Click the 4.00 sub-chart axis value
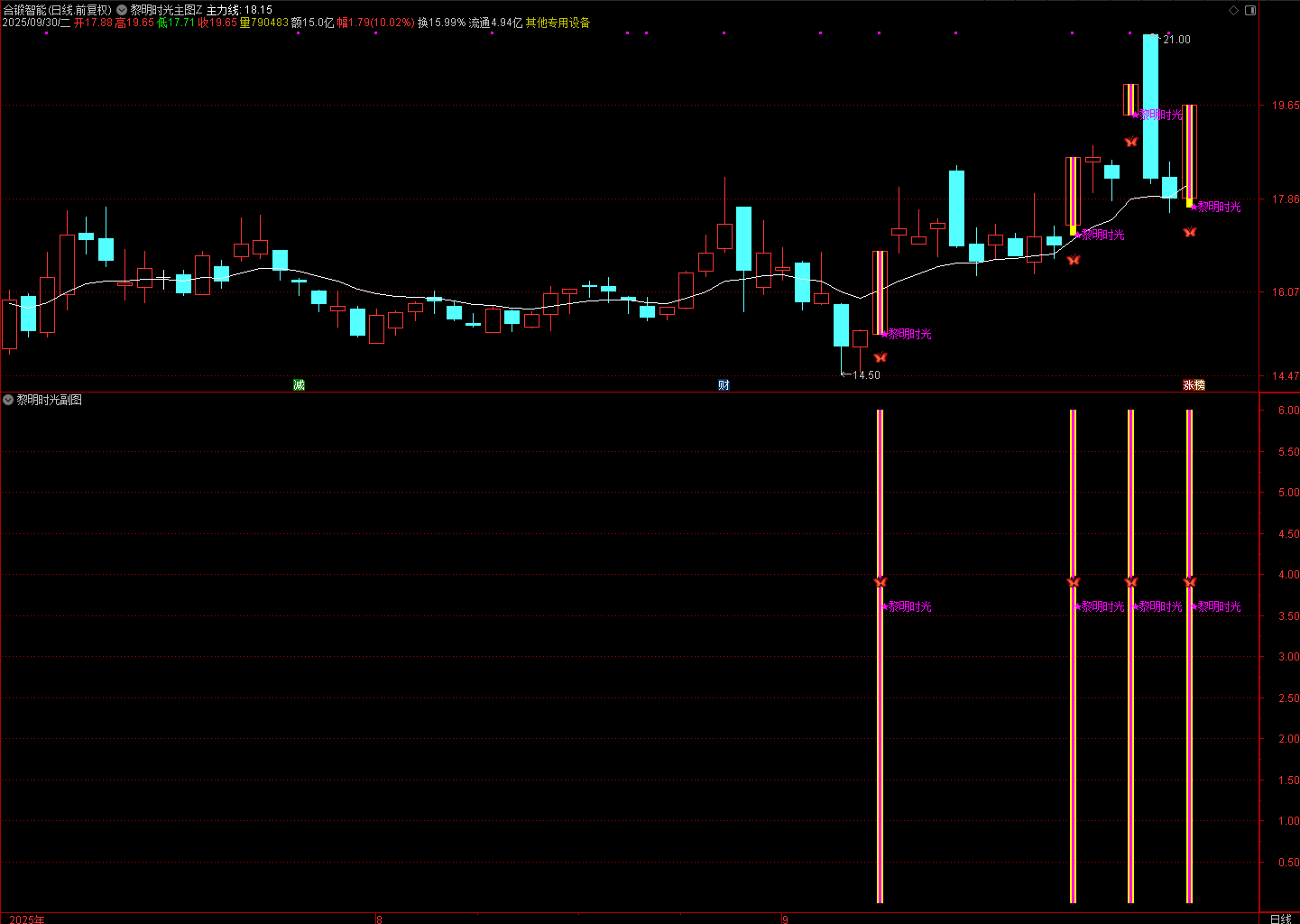1300x924 pixels. pyautogui.click(x=1288, y=575)
